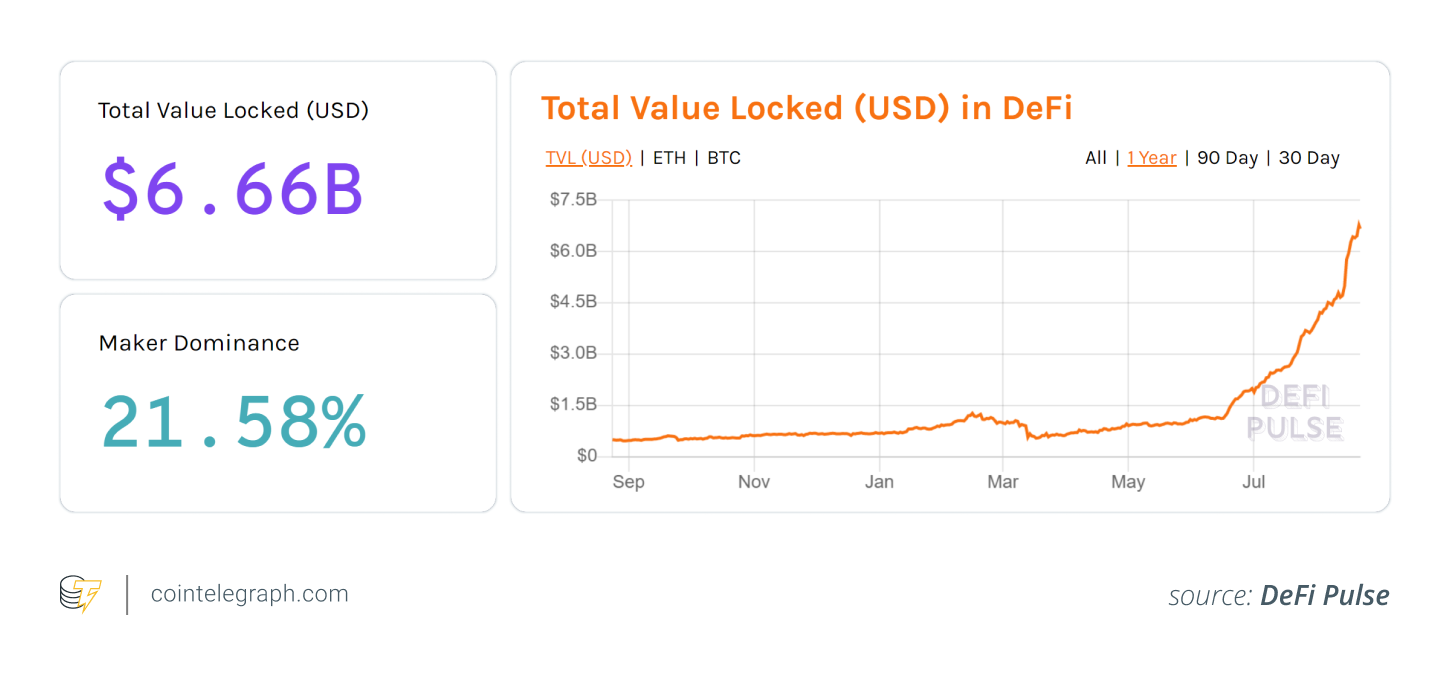Click the Maker Dominance card heading
This screenshot has height=675, width=1450.
click(199, 343)
